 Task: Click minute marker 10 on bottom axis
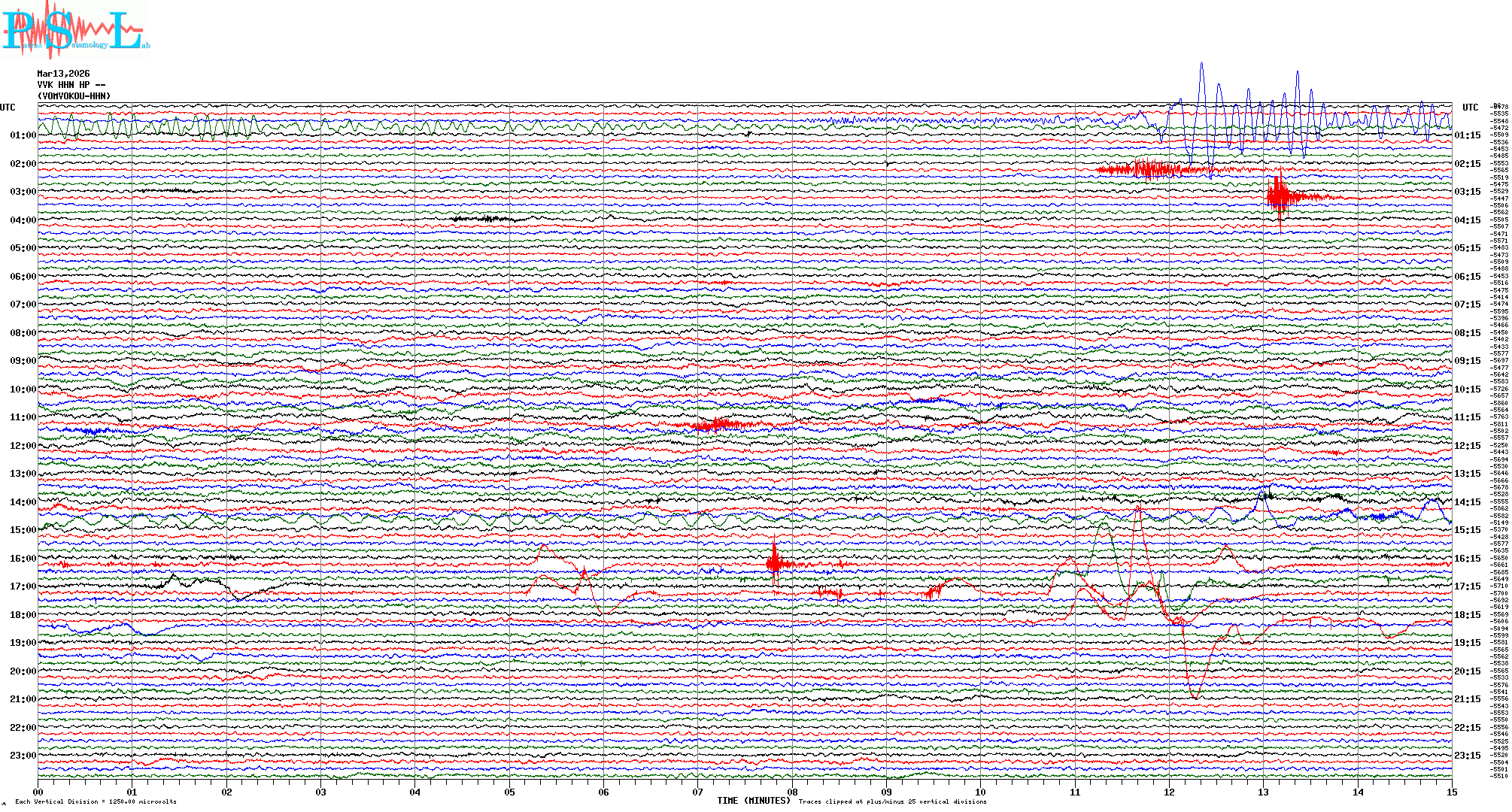pyautogui.click(x=980, y=792)
